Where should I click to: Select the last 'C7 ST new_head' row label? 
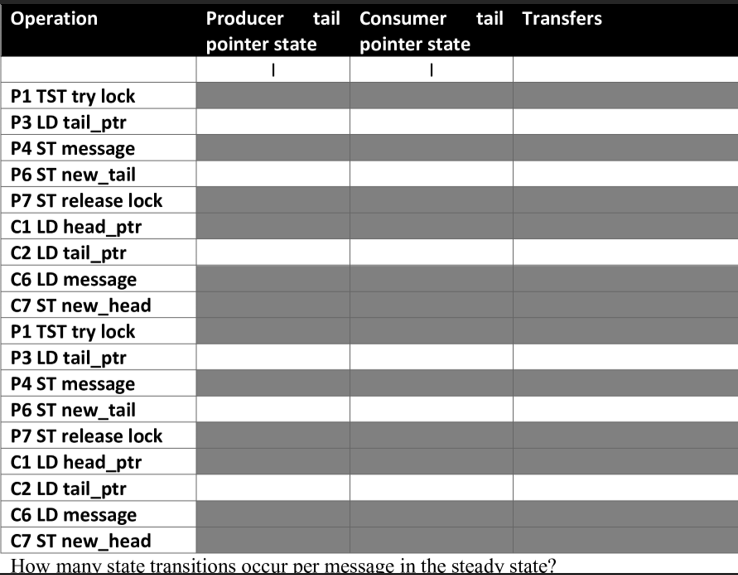tap(80, 541)
